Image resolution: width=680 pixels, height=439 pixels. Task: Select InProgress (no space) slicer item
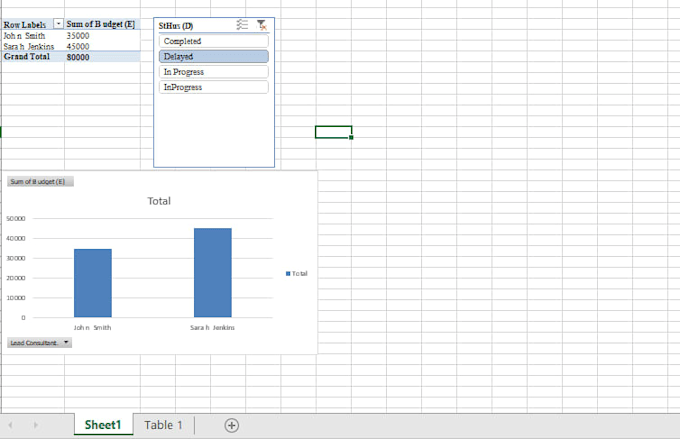[x=214, y=87]
